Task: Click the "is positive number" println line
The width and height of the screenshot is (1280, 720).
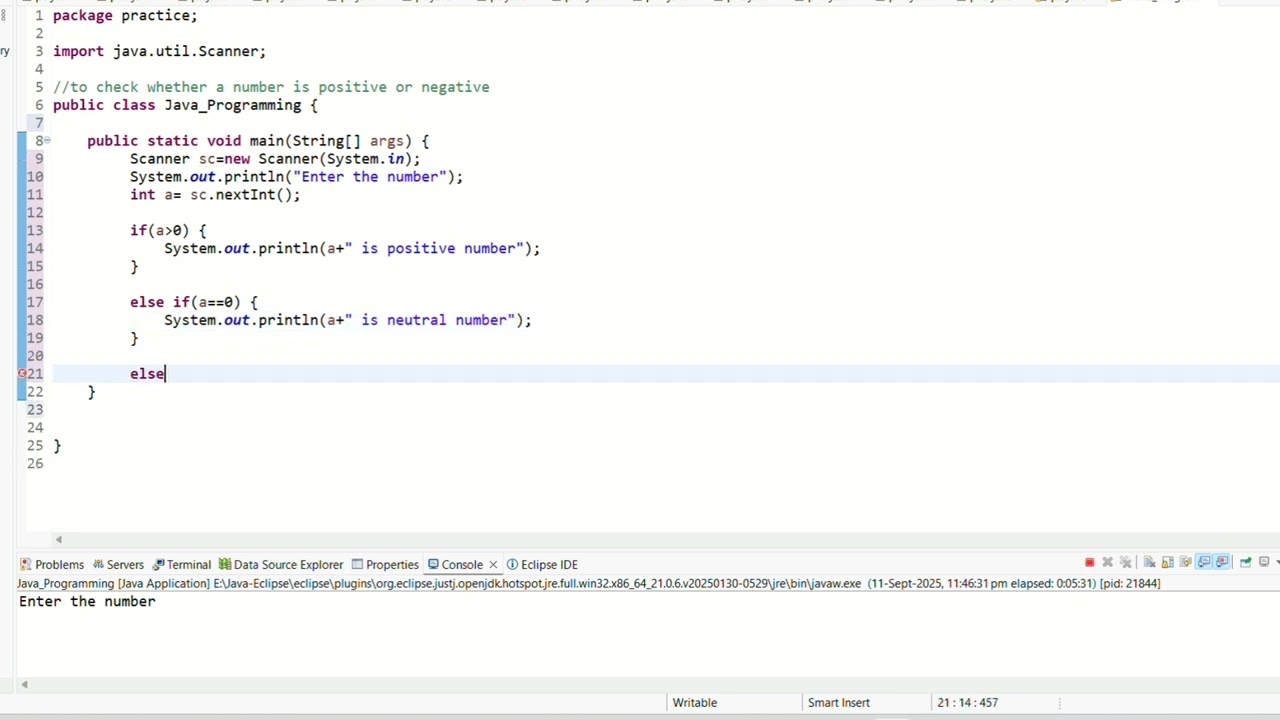Action: [x=352, y=249]
